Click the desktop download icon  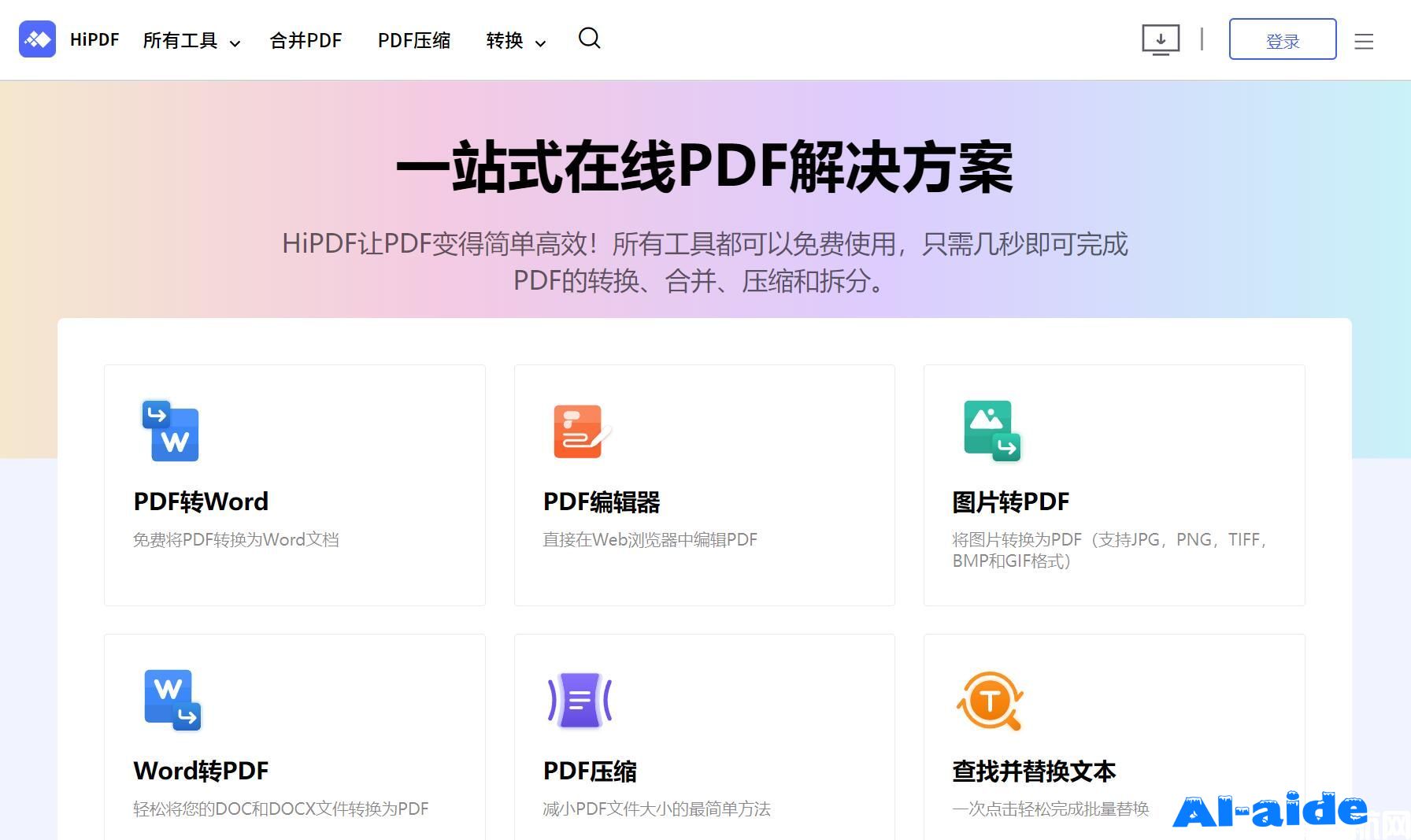[1161, 39]
